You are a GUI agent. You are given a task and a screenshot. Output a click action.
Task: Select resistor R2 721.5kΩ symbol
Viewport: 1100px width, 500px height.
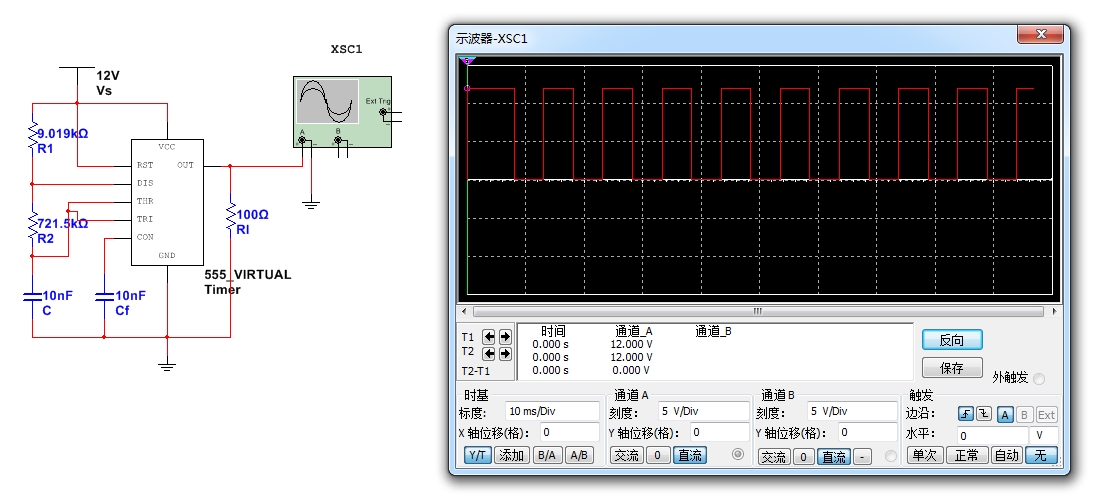(x=32, y=225)
